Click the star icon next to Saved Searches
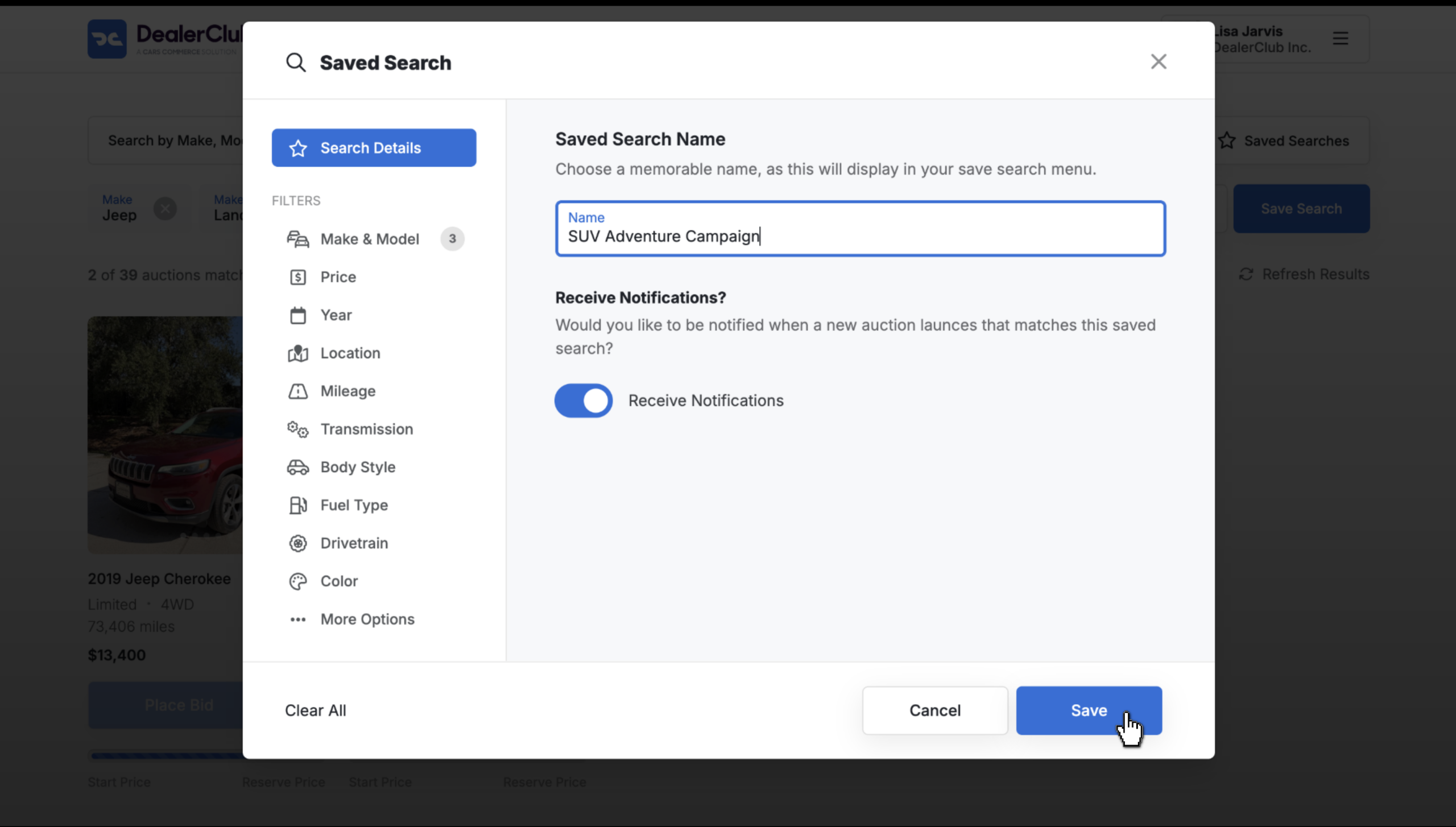 pos(1227,140)
